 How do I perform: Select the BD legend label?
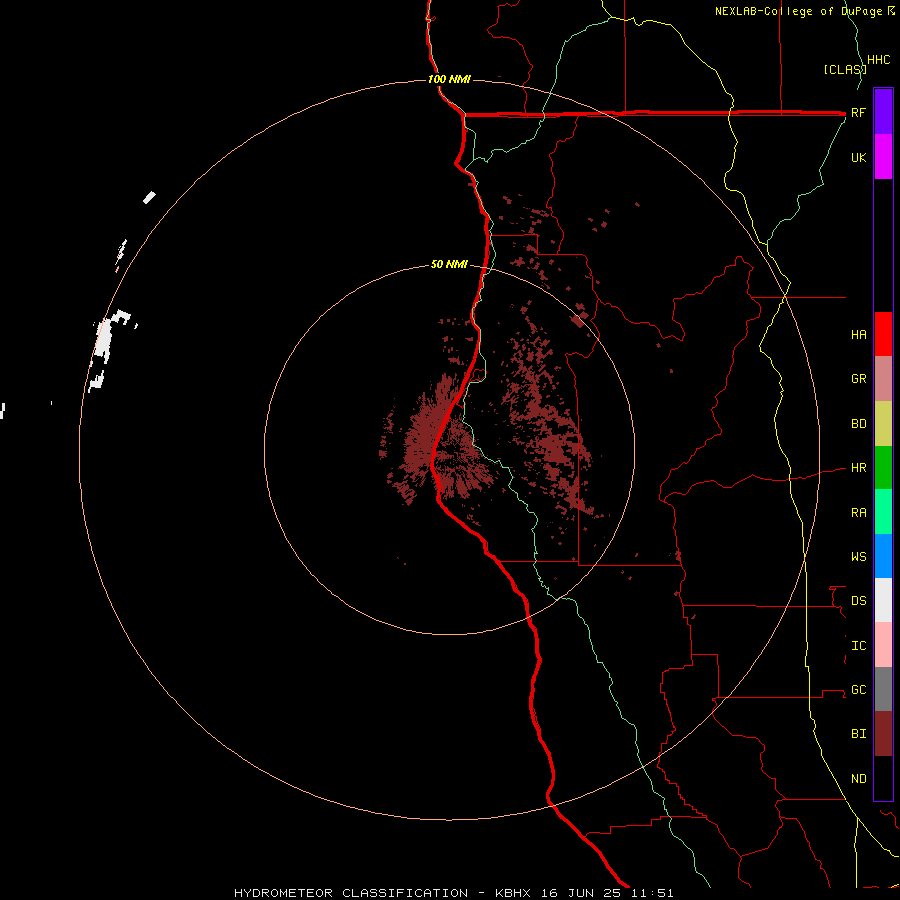click(859, 424)
